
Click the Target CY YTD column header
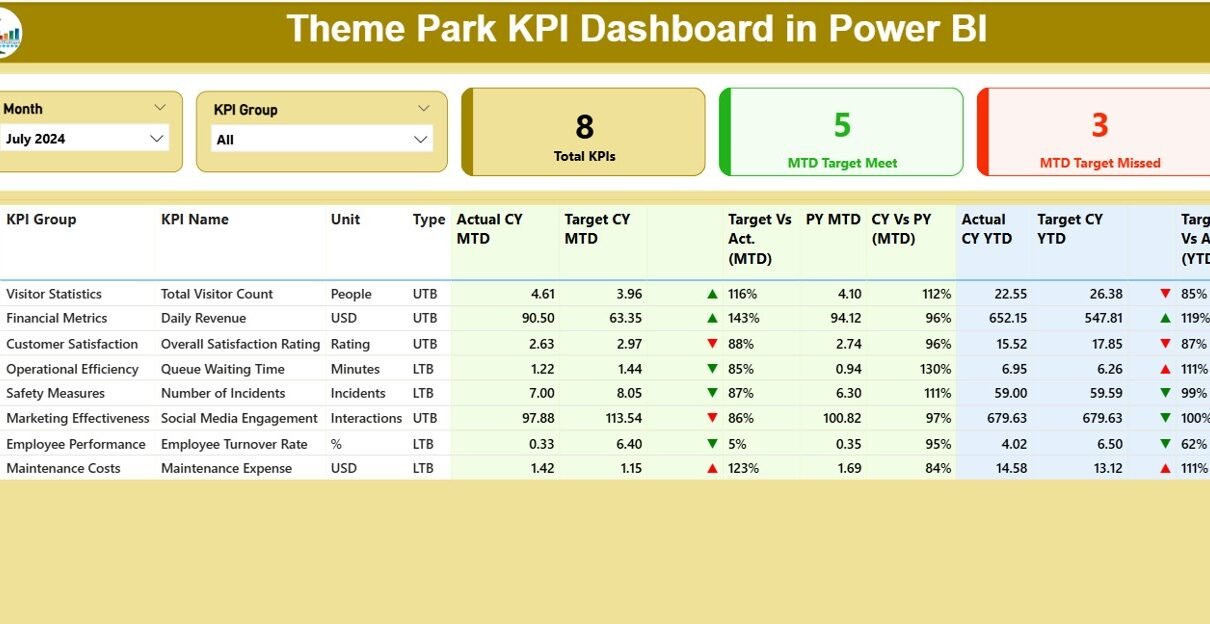pyautogui.click(x=1070, y=229)
